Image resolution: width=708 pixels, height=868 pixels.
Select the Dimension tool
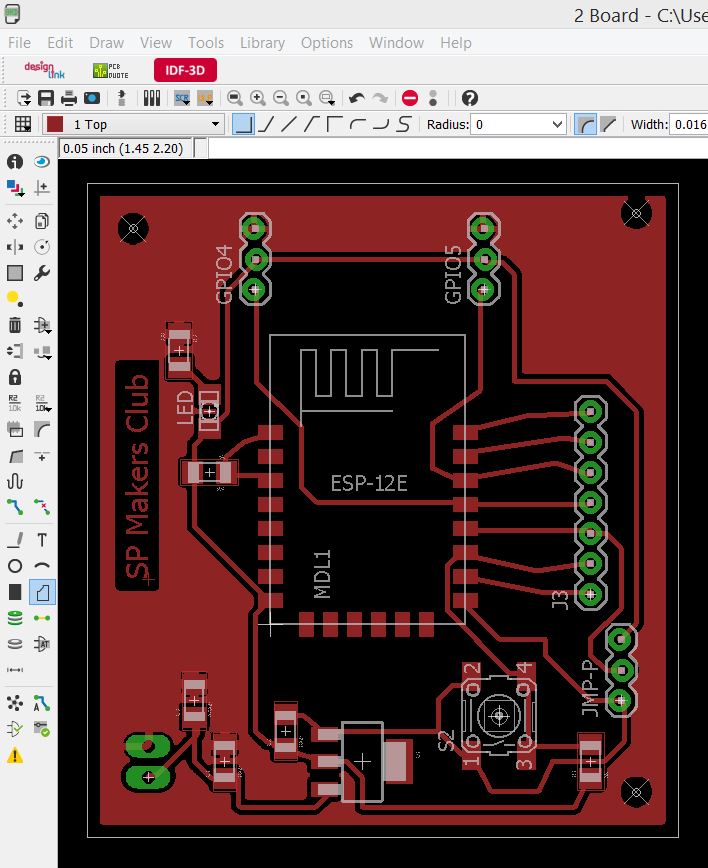15,670
